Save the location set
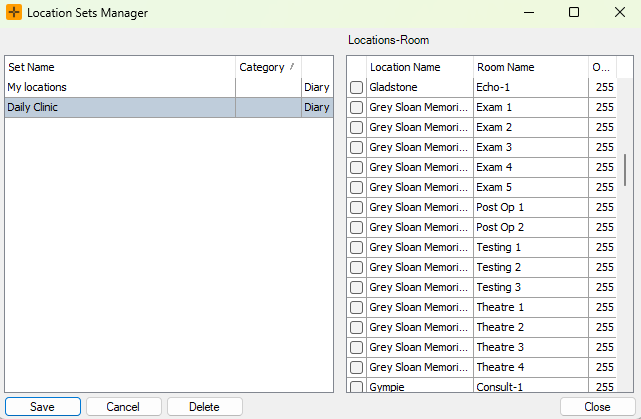Viewport: 641px width, 419px height. pyautogui.click(x=43, y=407)
